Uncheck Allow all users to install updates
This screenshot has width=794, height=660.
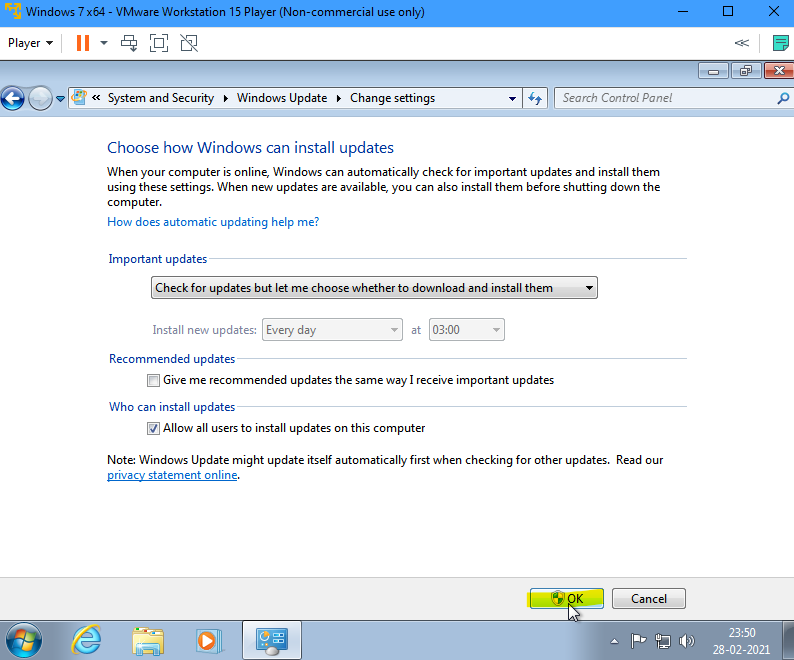click(153, 429)
